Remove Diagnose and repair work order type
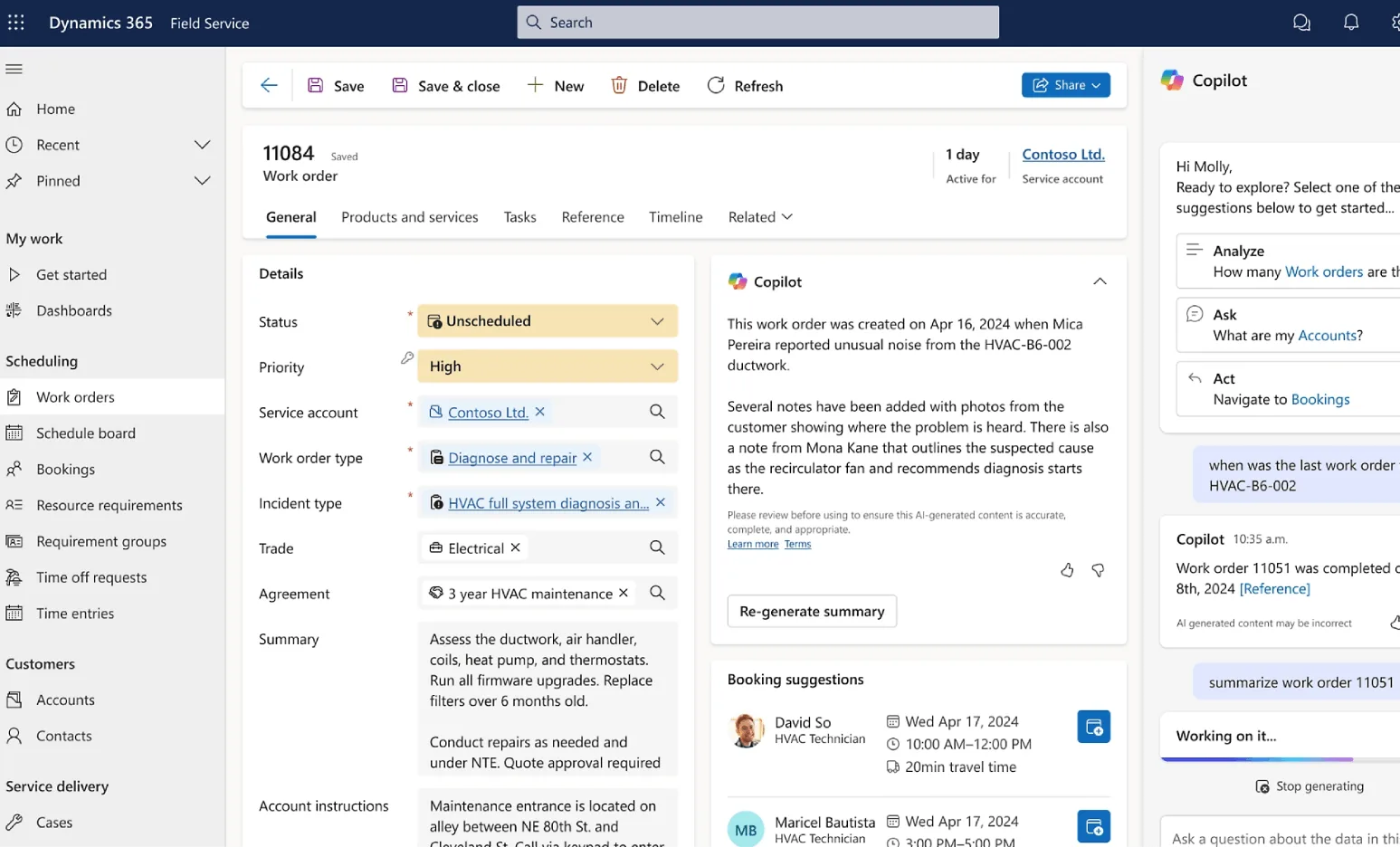Image resolution: width=1400 pixels, height=847 pixels. [587, 457]
